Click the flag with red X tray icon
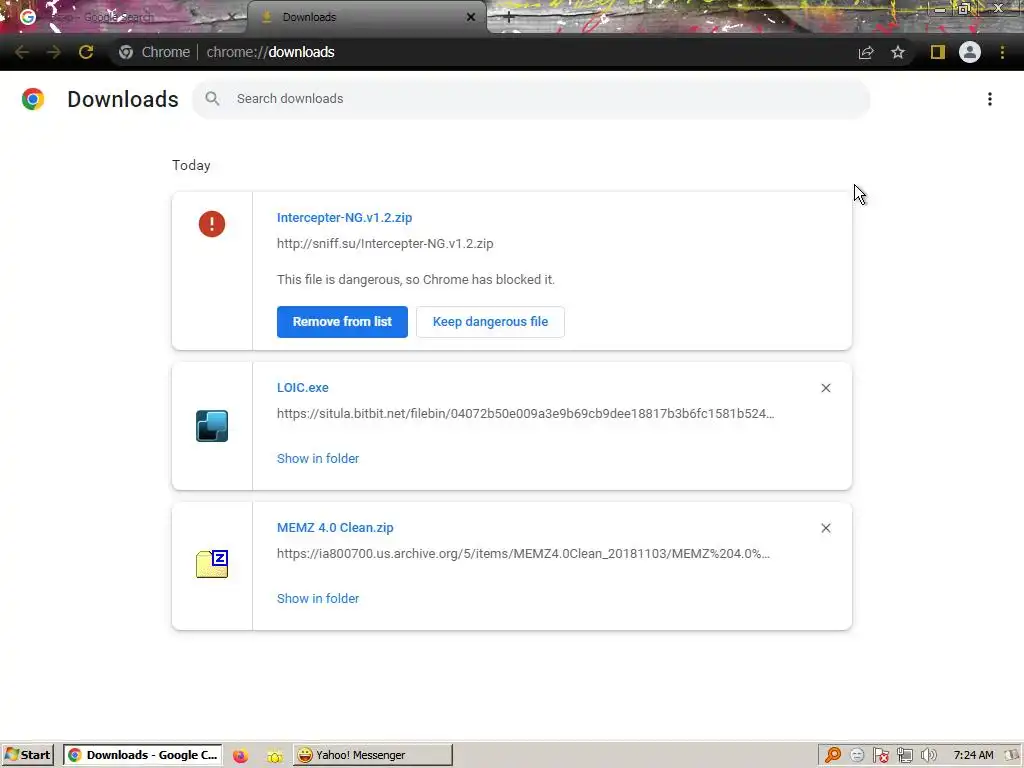Image resolution: width=1024 pixels, height=768 pixels. point(880,756)
